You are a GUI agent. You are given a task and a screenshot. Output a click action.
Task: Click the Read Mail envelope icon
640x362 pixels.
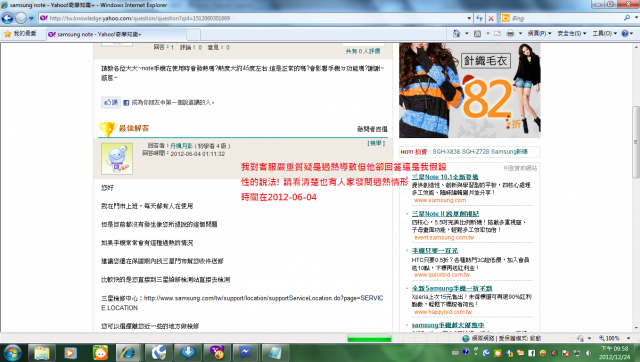(497, 33)
